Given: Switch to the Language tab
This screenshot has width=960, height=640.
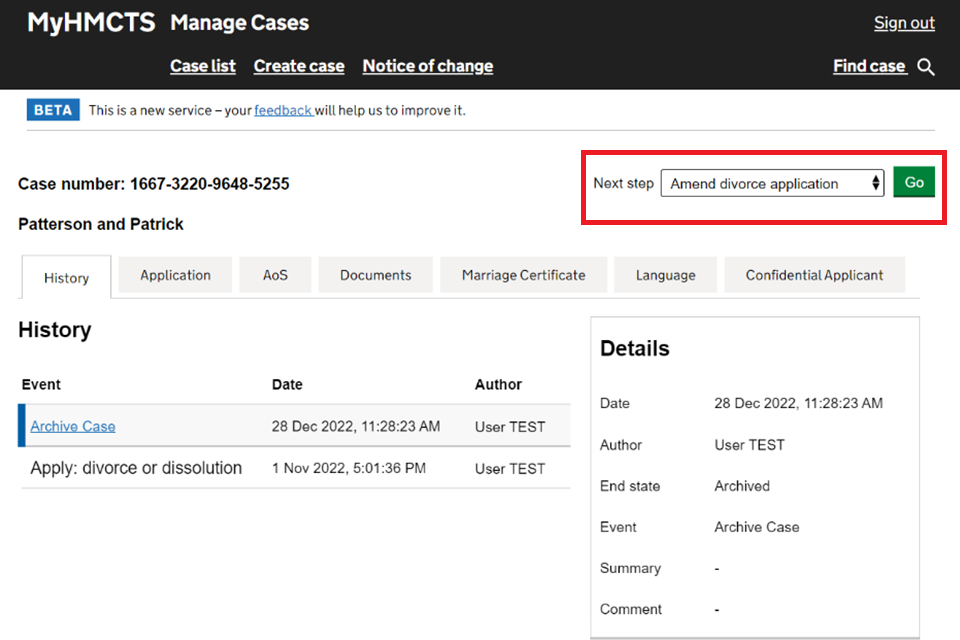Looking at the screenshot, I should coord(665,275).
